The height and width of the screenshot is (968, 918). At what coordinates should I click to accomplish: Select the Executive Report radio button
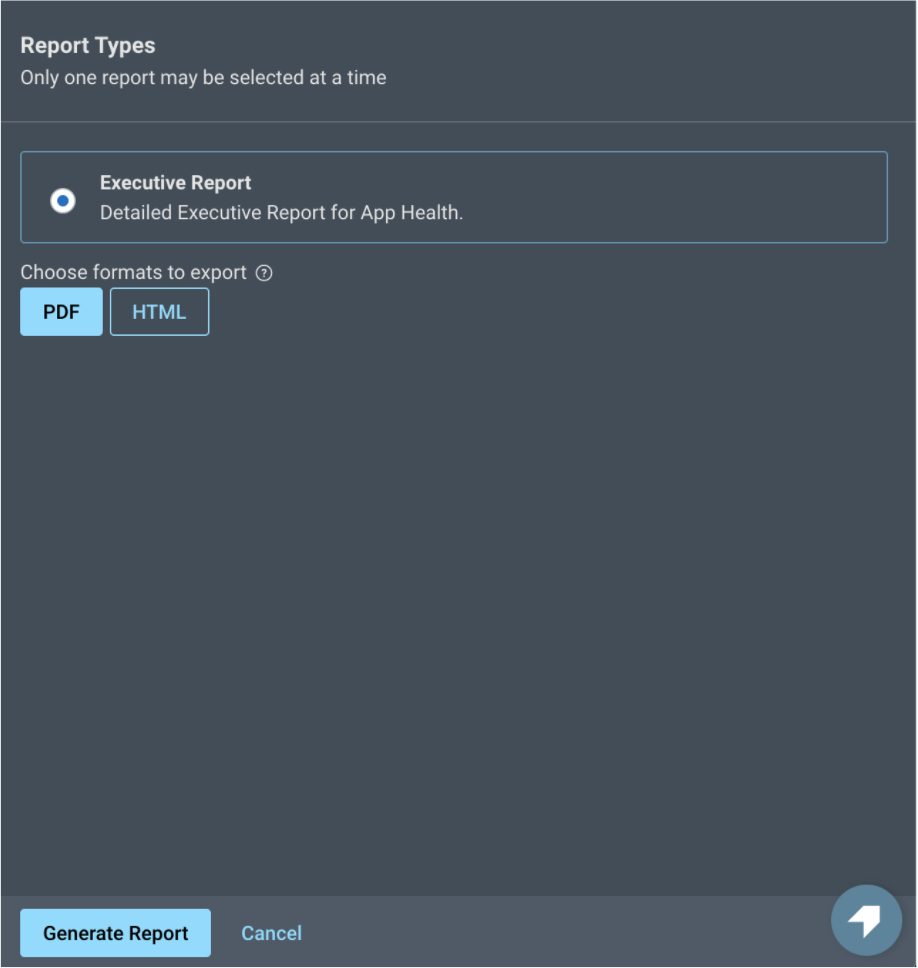tap(63, 201)
